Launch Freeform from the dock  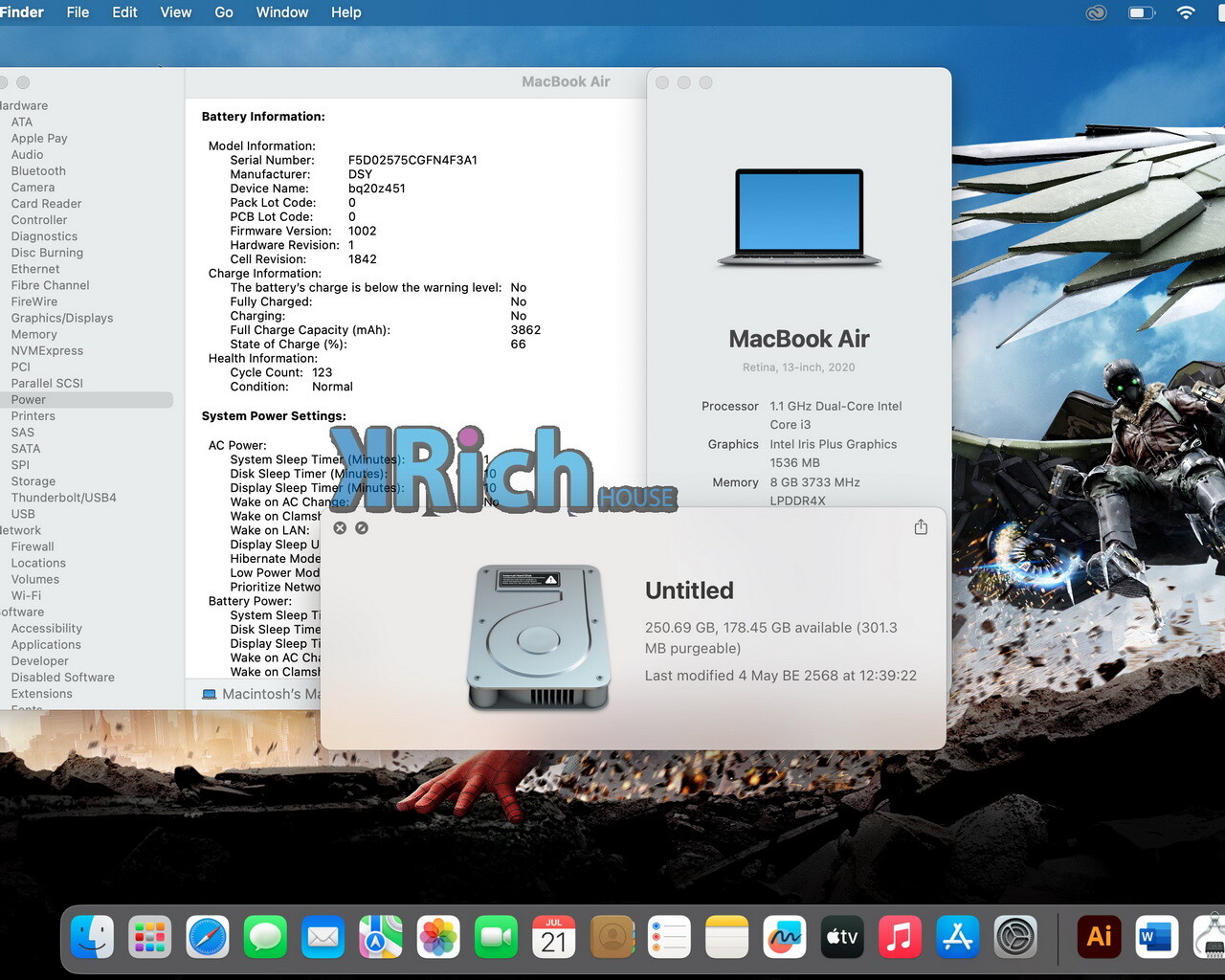pos(784,937)
